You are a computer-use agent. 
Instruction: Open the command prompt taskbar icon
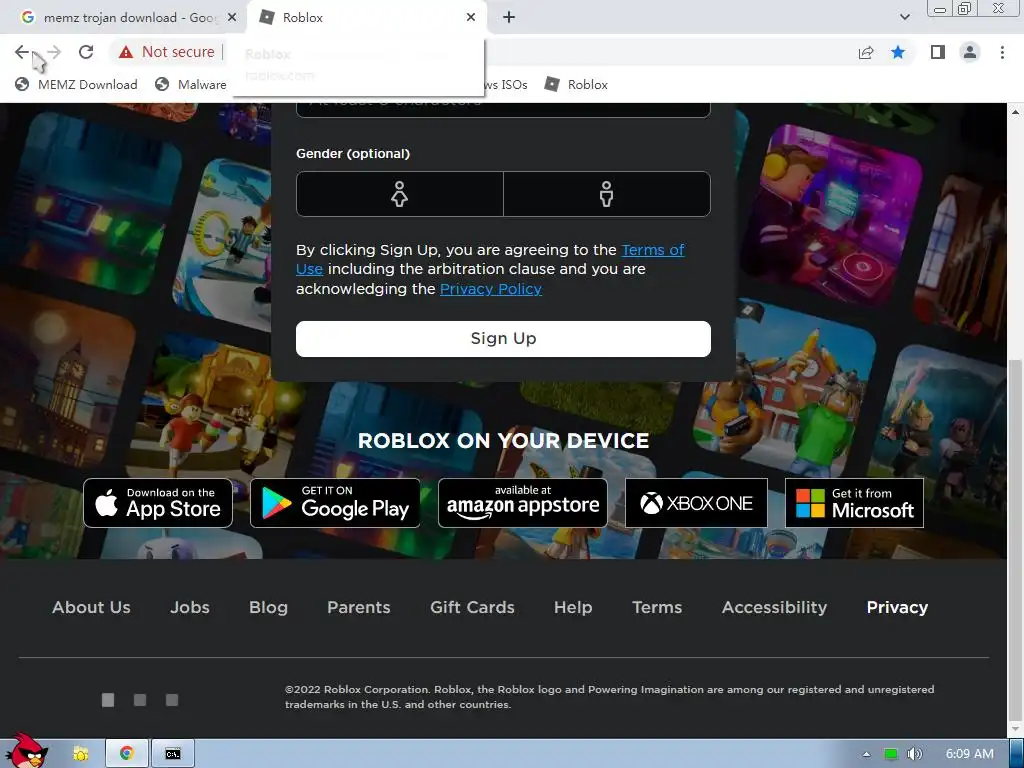pos(173,754)
